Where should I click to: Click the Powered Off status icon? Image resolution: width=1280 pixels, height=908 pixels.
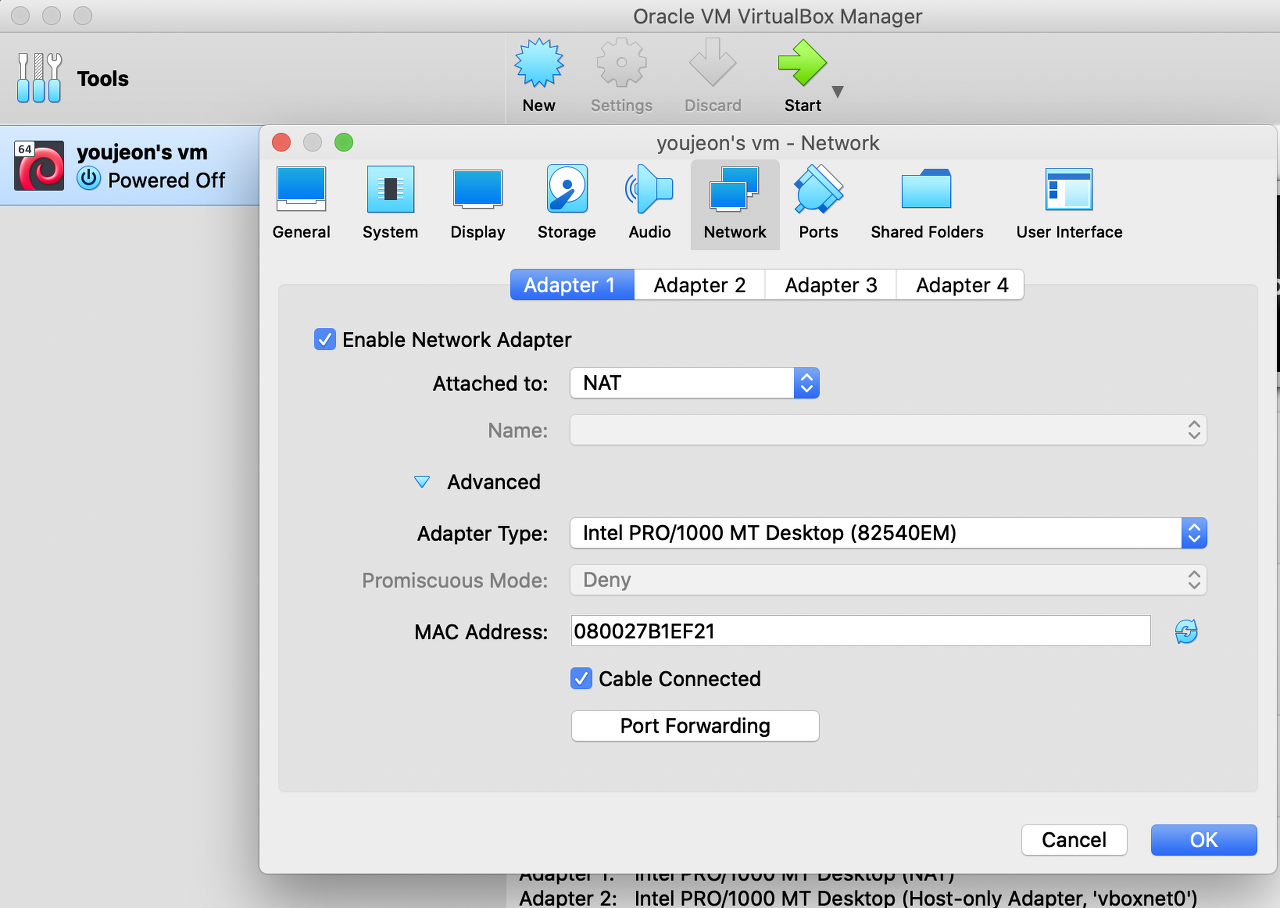tap(89, 179)
